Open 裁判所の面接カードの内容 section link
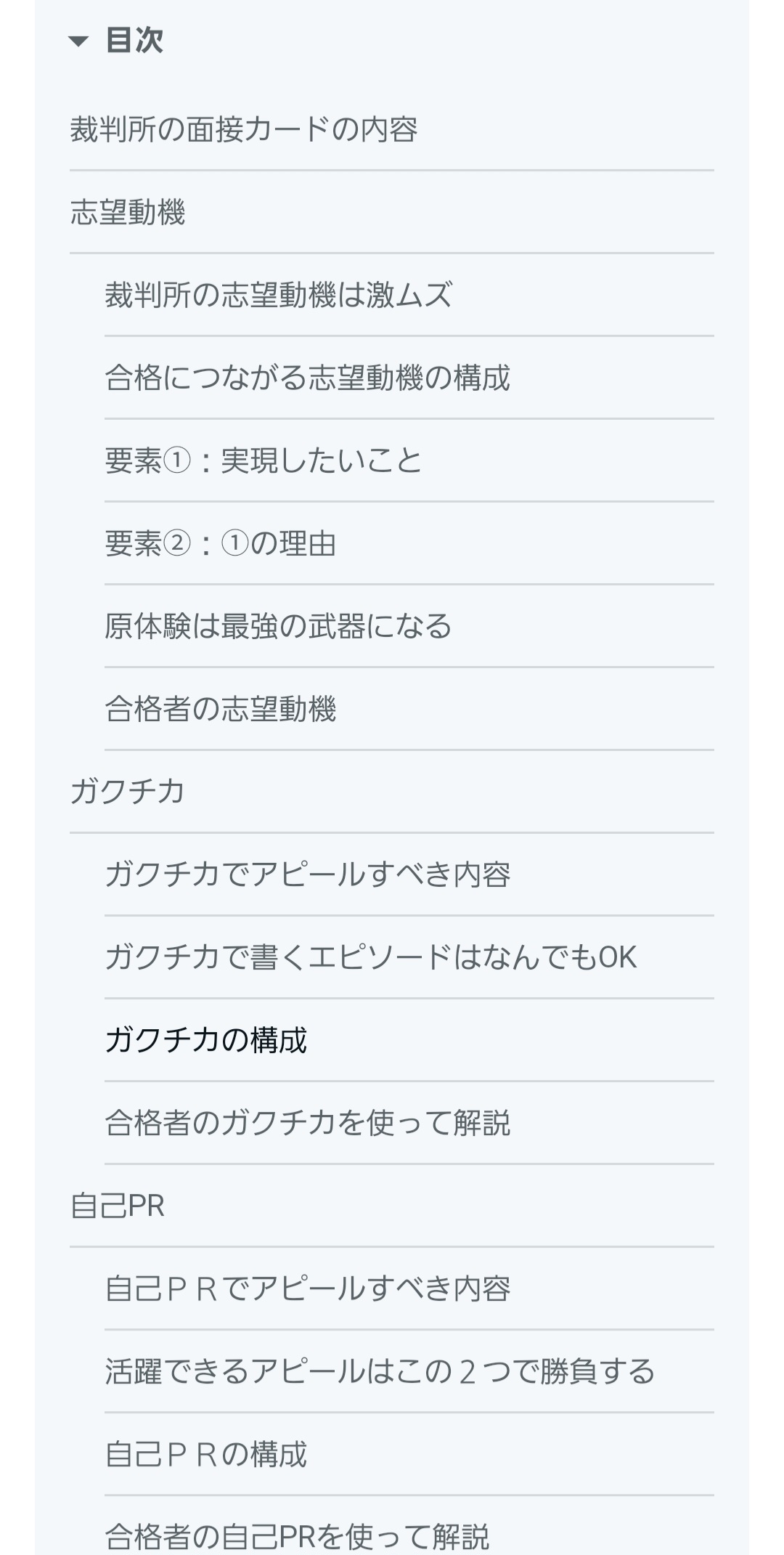 [x=243, y=130]
